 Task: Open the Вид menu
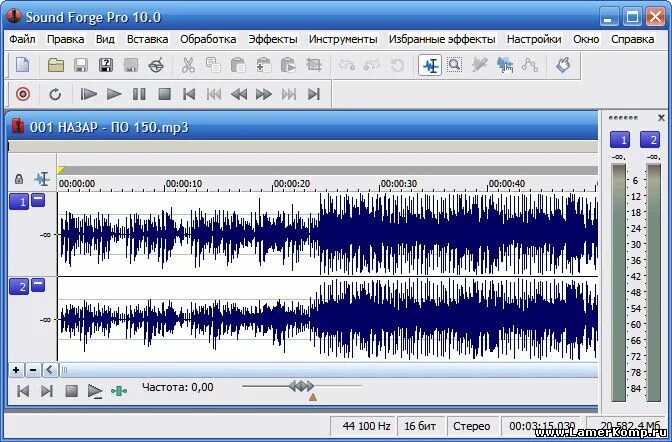click(x=105, y=39)
